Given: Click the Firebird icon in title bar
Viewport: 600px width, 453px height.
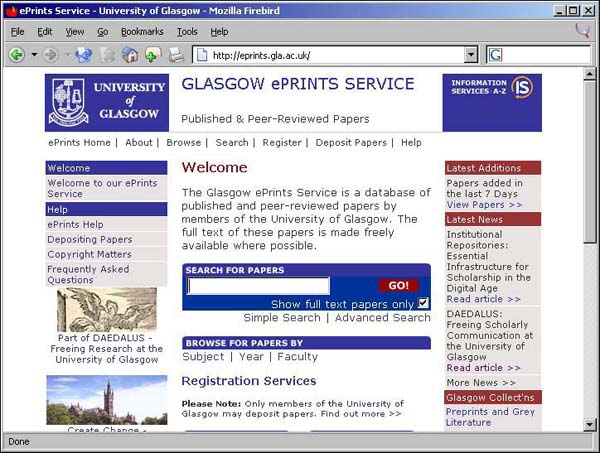Looking at the screenshot, I should (x=11, y=11).
